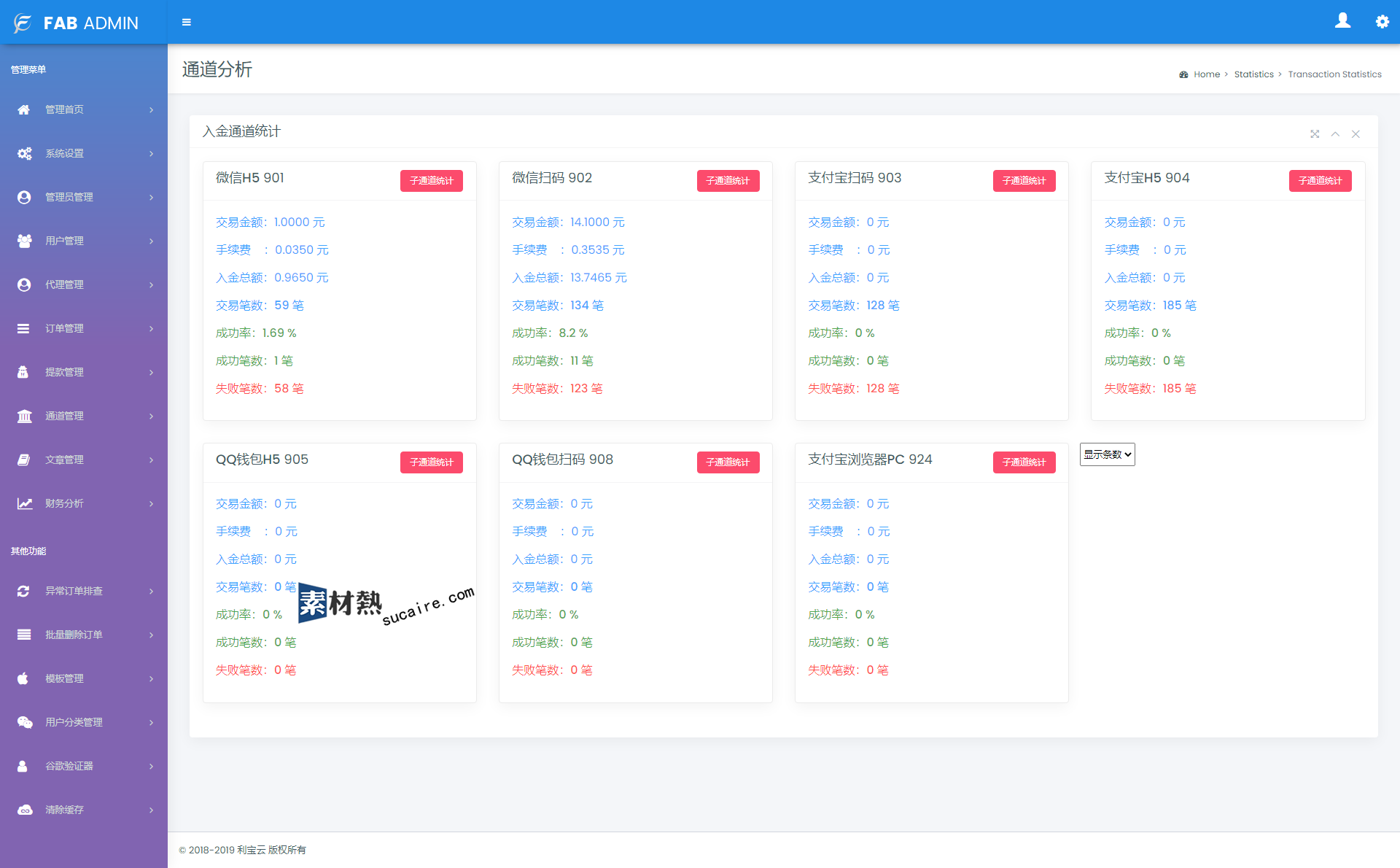
Task: Click Transaction Statistics breadcrumb
Action: [x=1334, y=74]
